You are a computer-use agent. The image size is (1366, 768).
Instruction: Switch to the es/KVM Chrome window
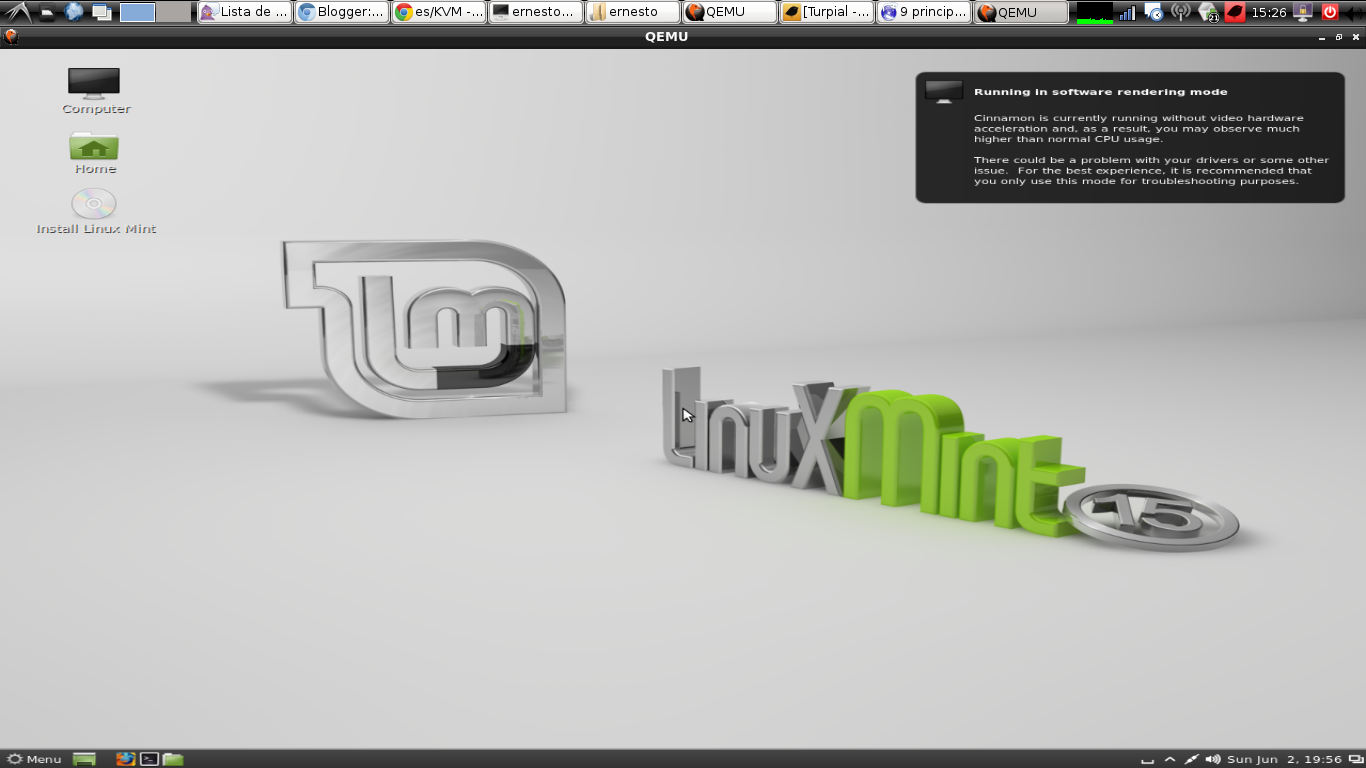439,12
